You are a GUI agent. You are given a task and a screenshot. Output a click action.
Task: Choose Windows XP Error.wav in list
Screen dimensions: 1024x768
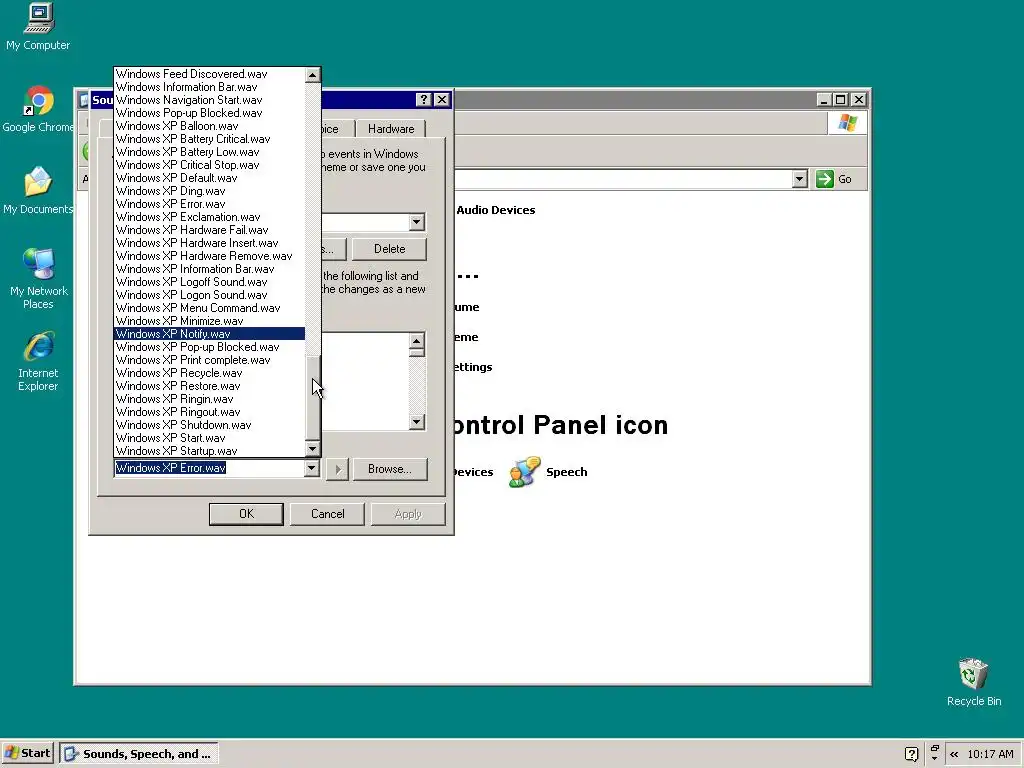point(210,204)
